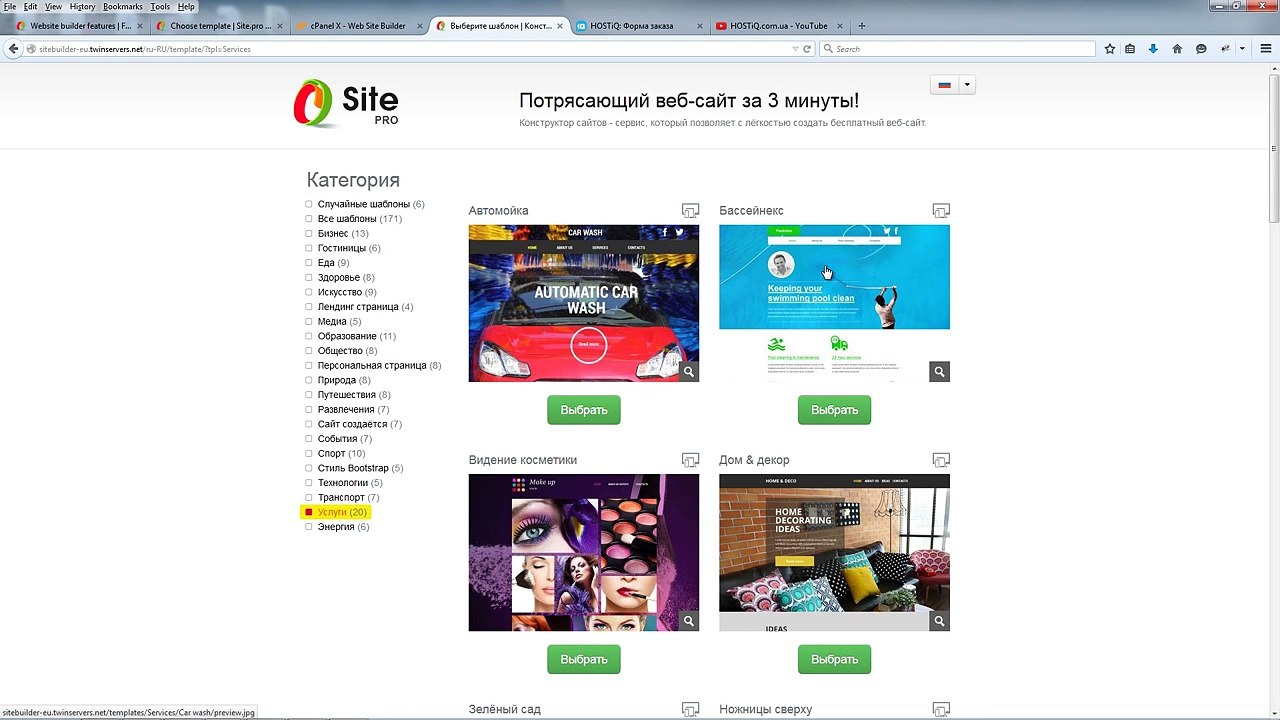Go to the browser home page icon
This screenshot has height=720, width=1280.
(1177, 49)
